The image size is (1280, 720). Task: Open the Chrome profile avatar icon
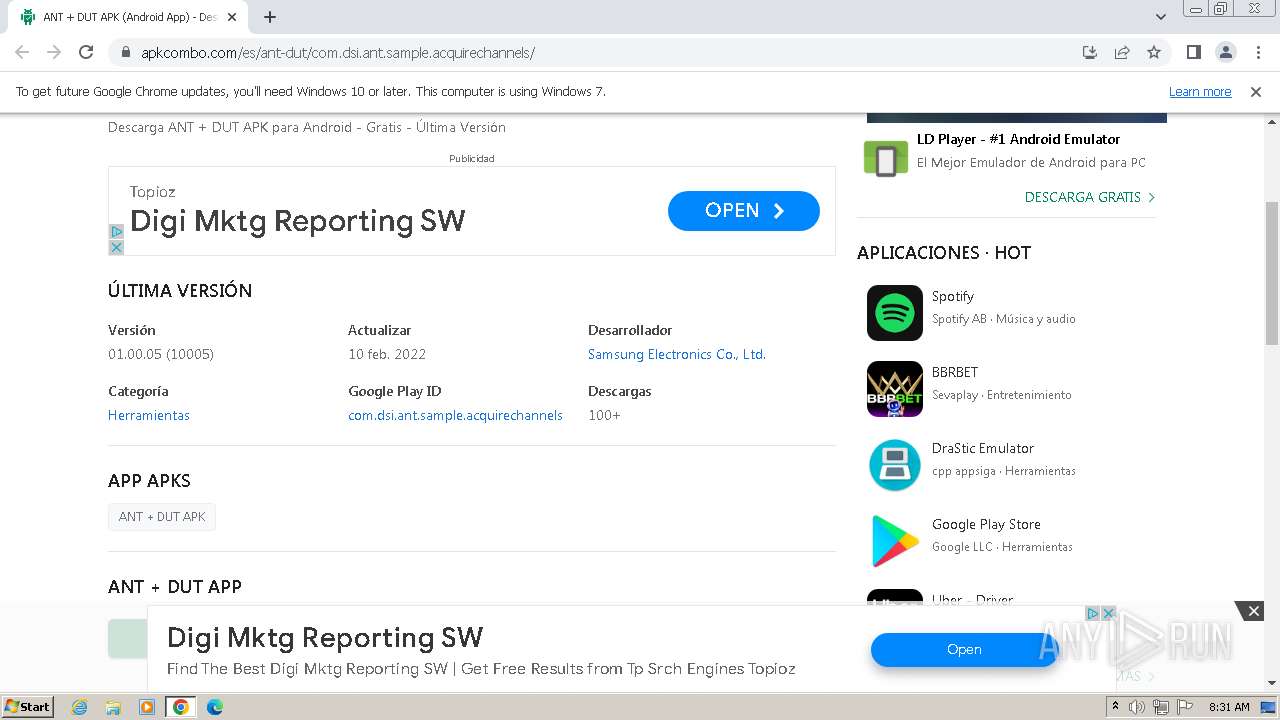point(1225,52)
